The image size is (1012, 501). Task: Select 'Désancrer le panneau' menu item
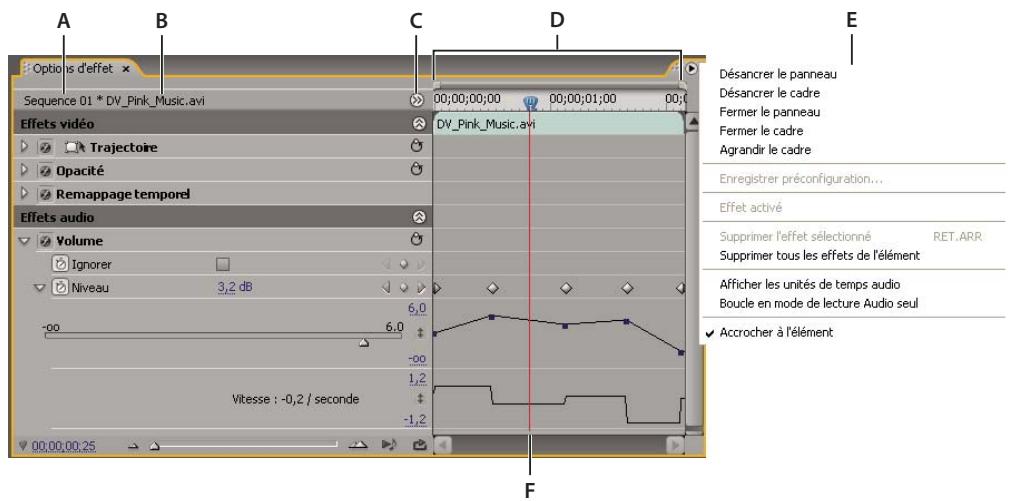(x=777, y=74)
